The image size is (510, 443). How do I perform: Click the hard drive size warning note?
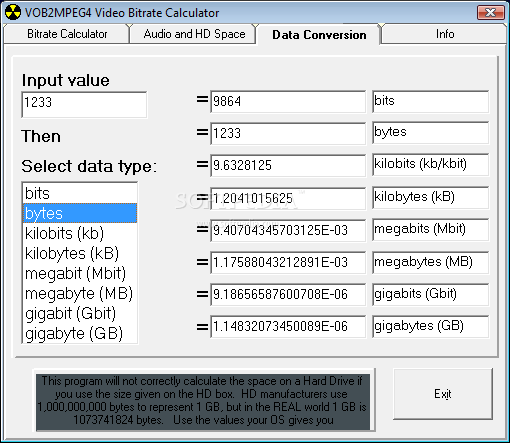coord(203,401)
